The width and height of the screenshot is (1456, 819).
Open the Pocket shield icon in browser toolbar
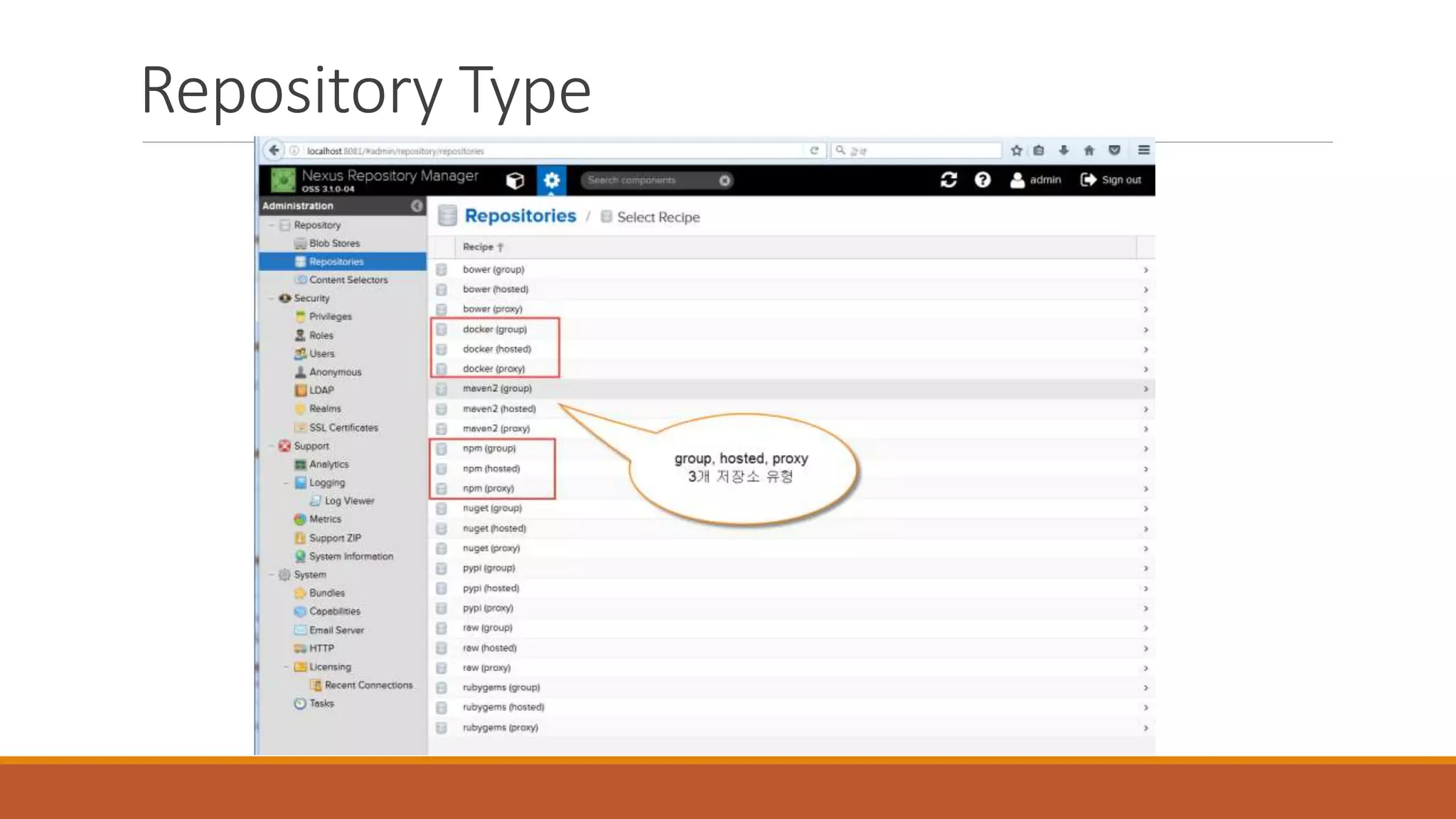[x=1115, y=151]
